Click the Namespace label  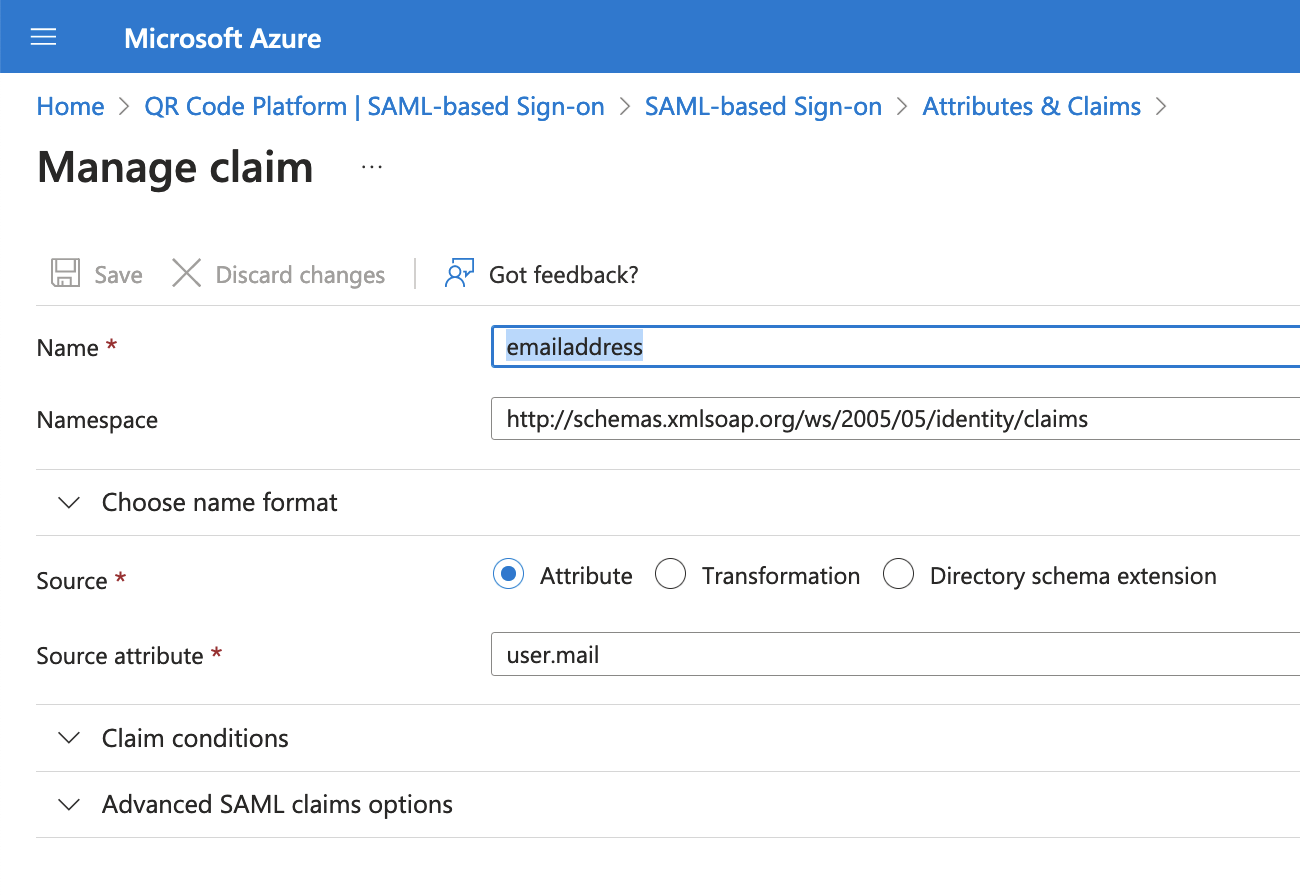[97, 420]
